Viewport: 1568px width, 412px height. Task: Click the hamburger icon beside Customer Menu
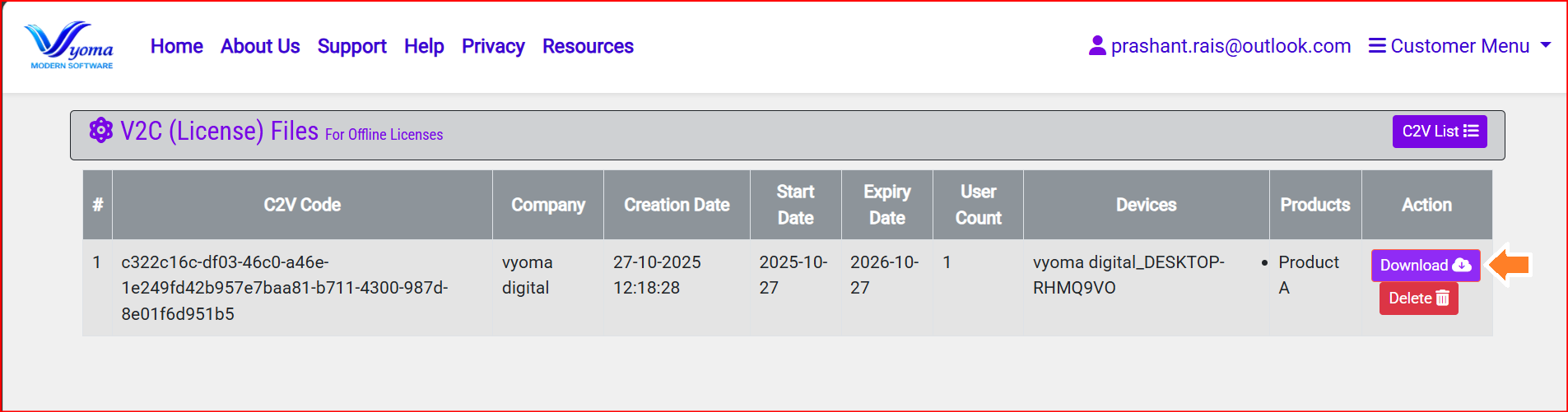(x=1377, y=45)
